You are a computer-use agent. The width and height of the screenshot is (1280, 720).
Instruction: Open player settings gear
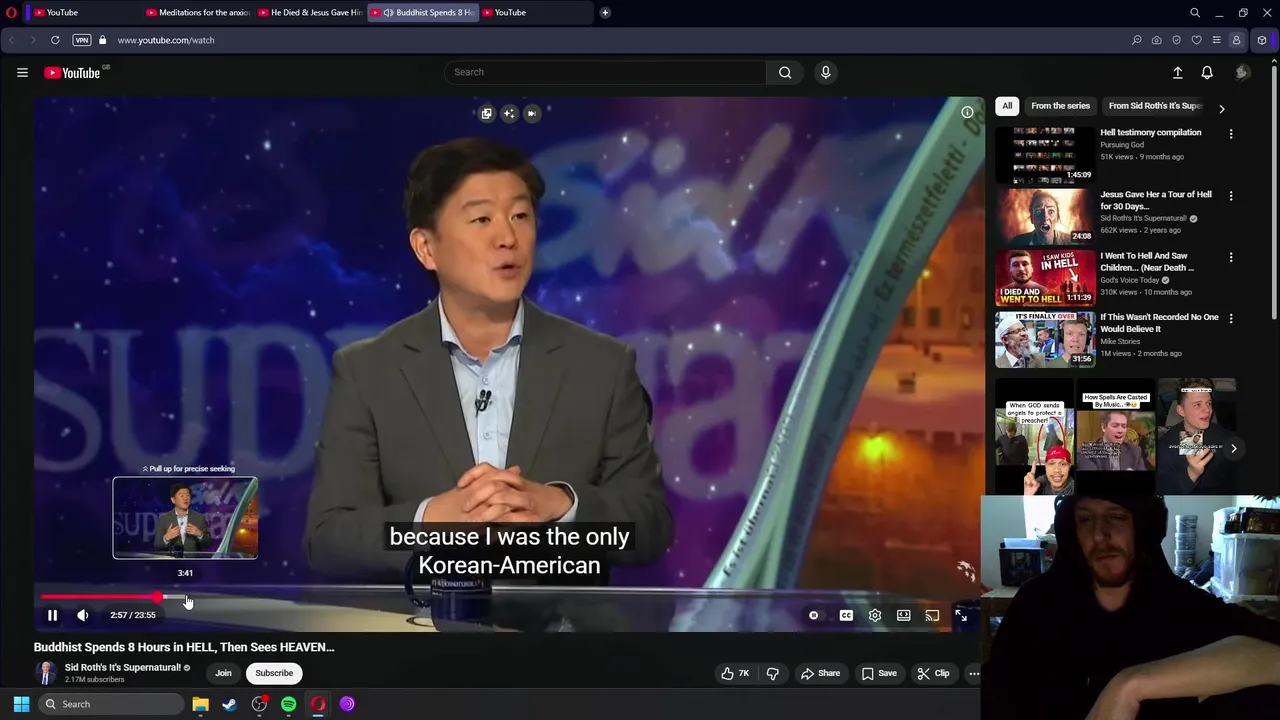(x=875, y=615)
